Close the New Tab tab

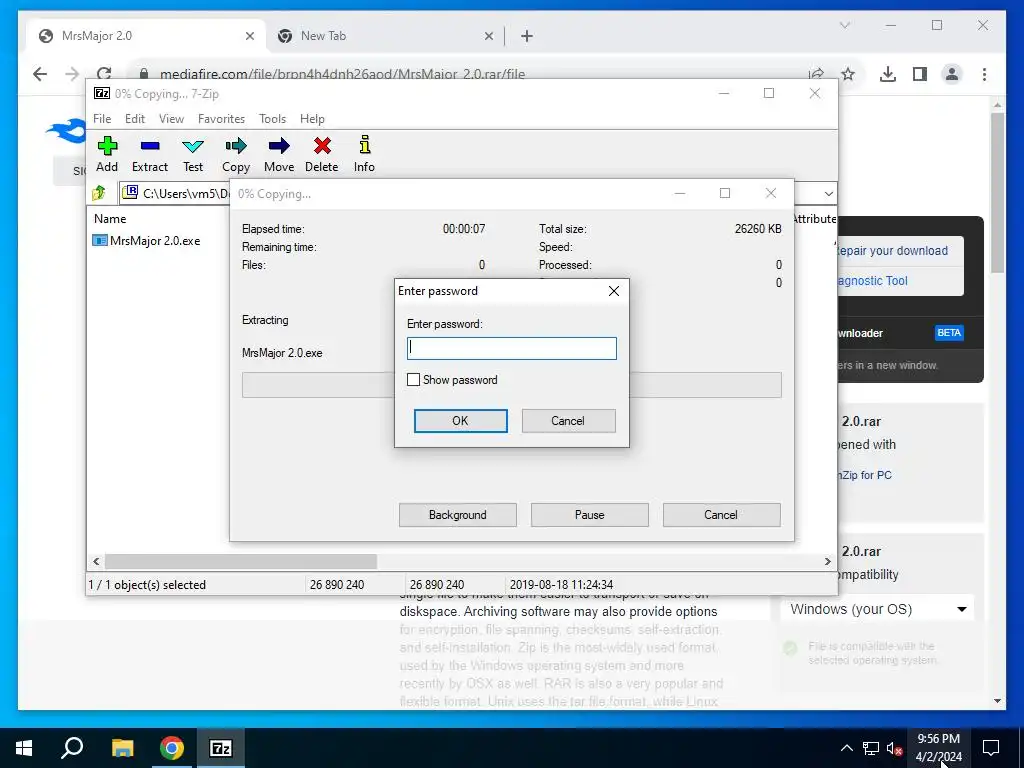pos(488,36)
